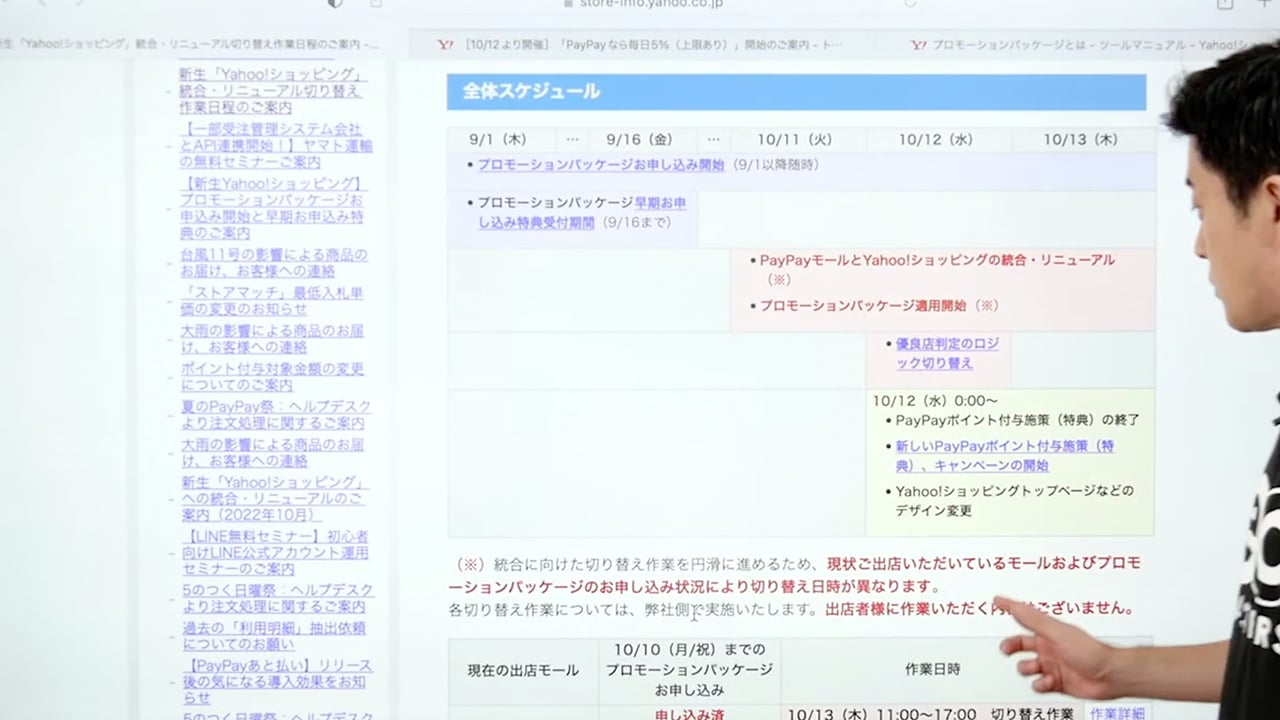Click the PayPayポイント付与施策（特典）の終了 bullet
The image size is (1280, 720).
point(1017,420)
